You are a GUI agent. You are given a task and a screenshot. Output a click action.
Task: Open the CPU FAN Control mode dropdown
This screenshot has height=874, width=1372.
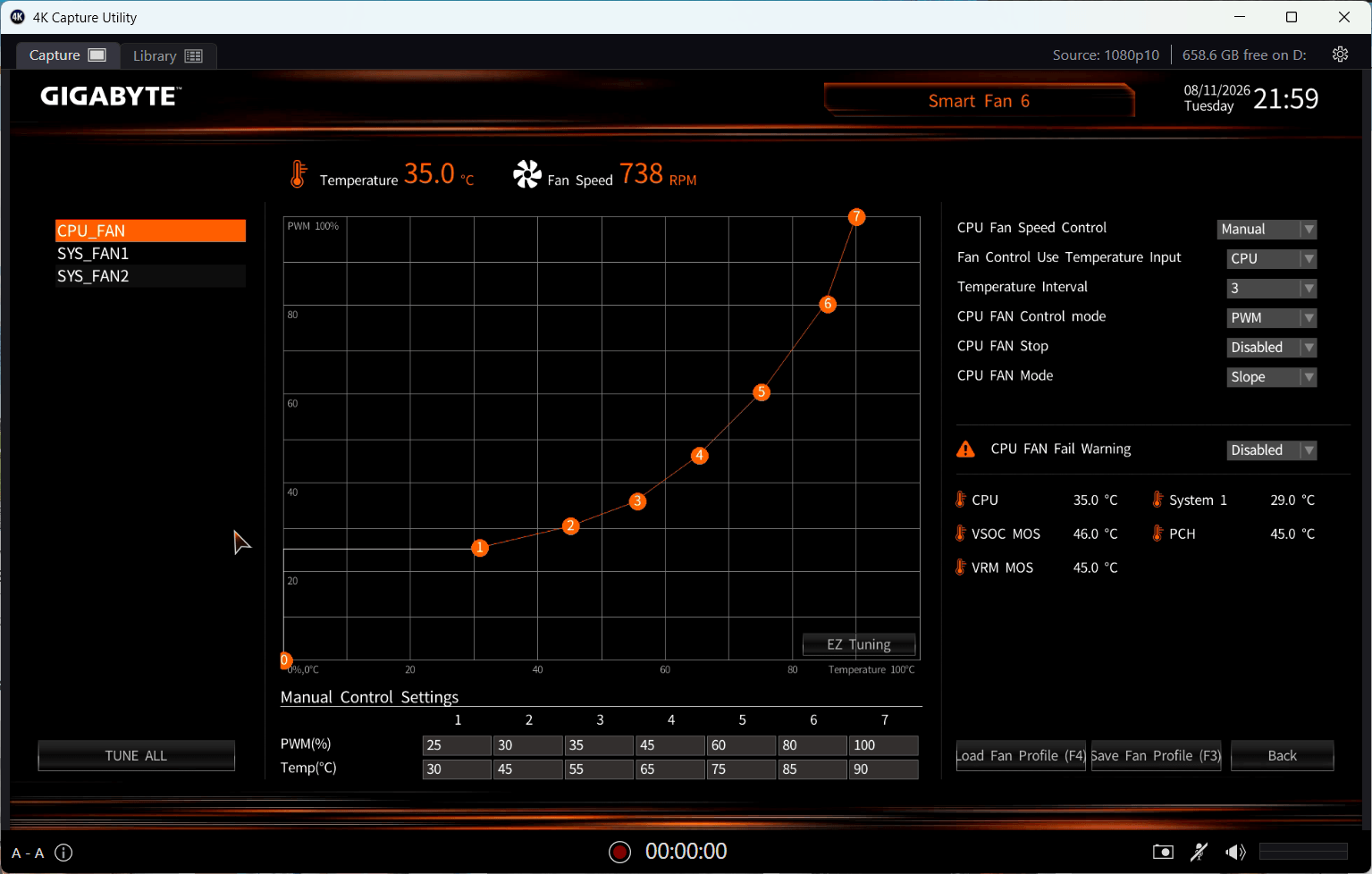coord(1272,318)
